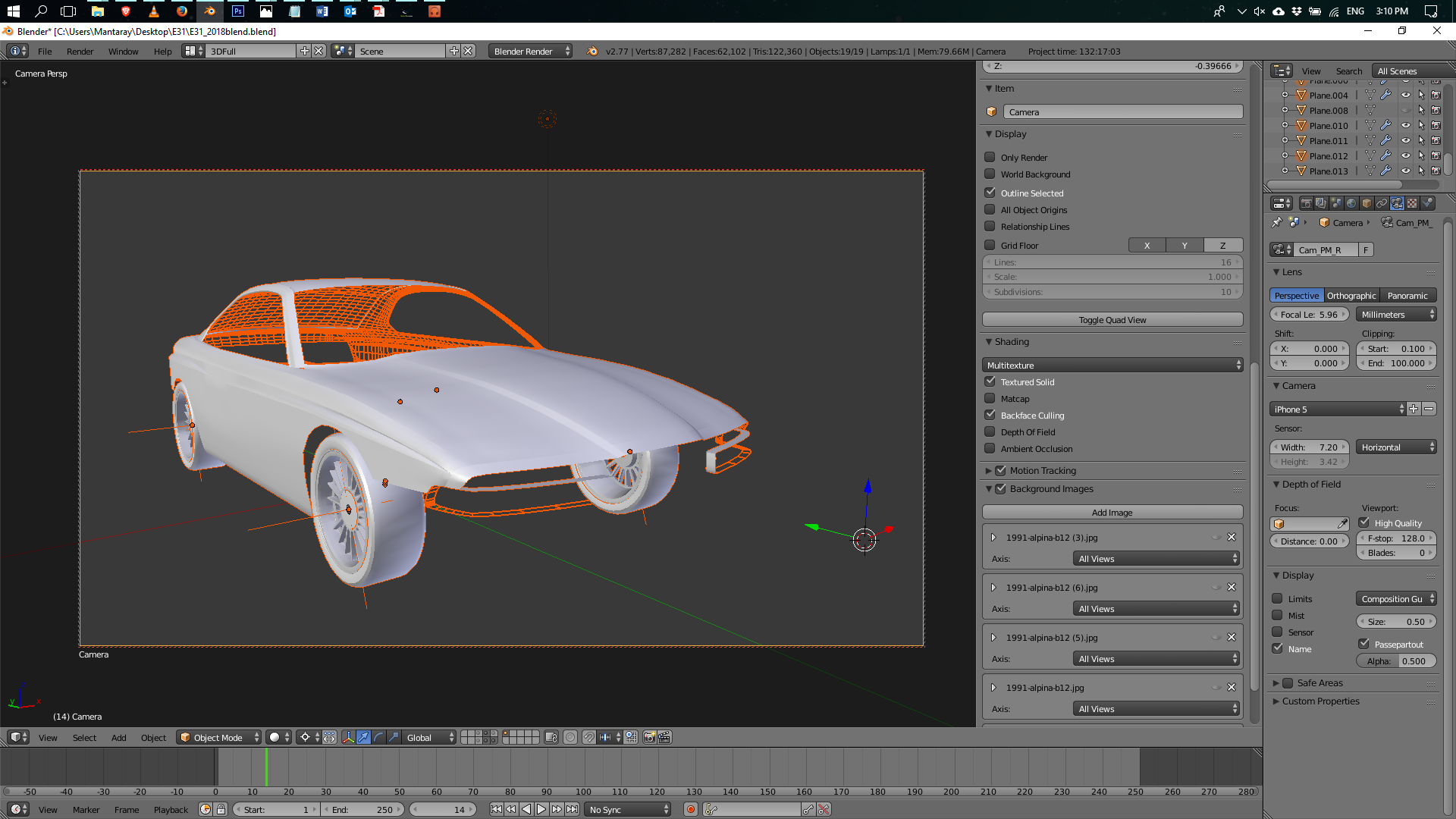
Task: Enable Ambient Occlusion in the Shading panel
Action: [x=990, y=448]
